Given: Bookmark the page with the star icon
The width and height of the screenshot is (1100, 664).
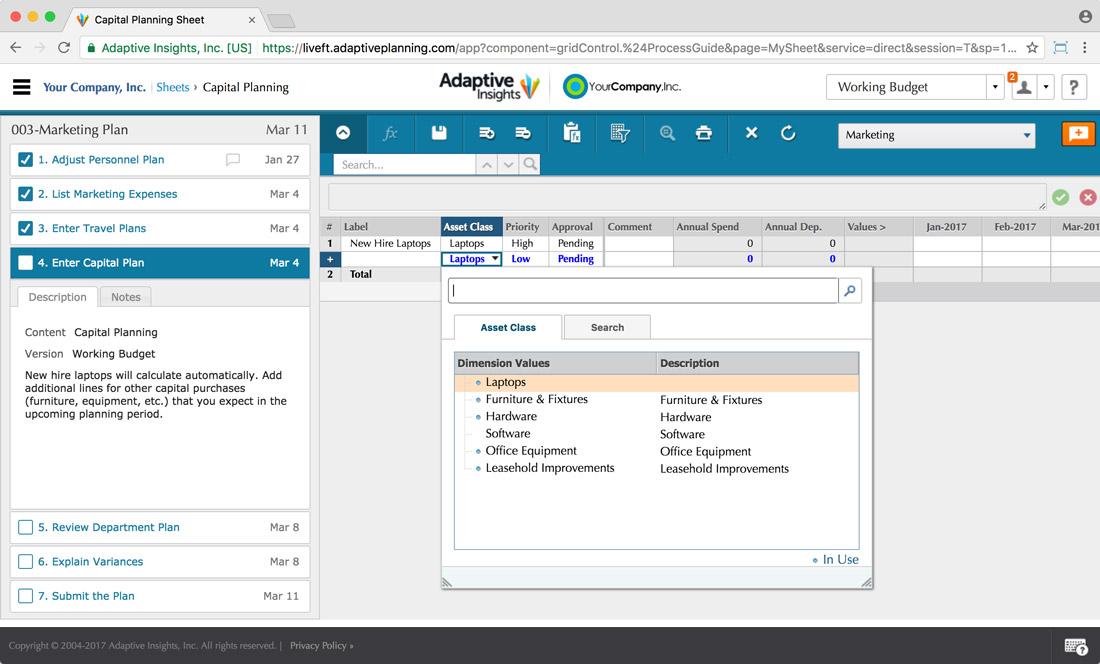Looking at the screenshot, I should click(x=1032, y=48).
